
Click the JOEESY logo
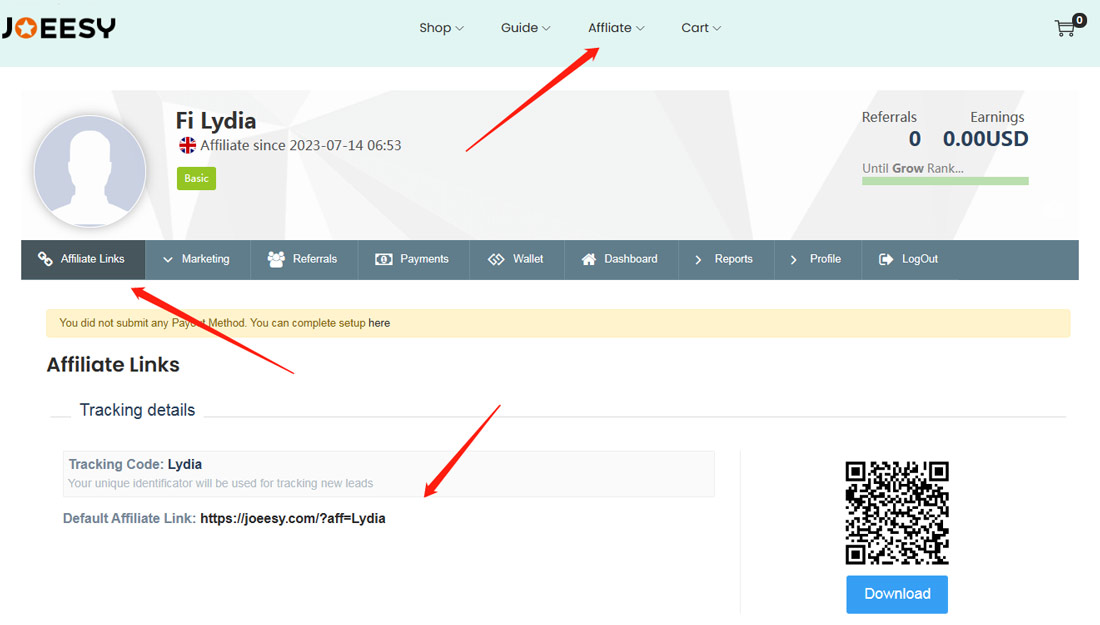(59, 28)
